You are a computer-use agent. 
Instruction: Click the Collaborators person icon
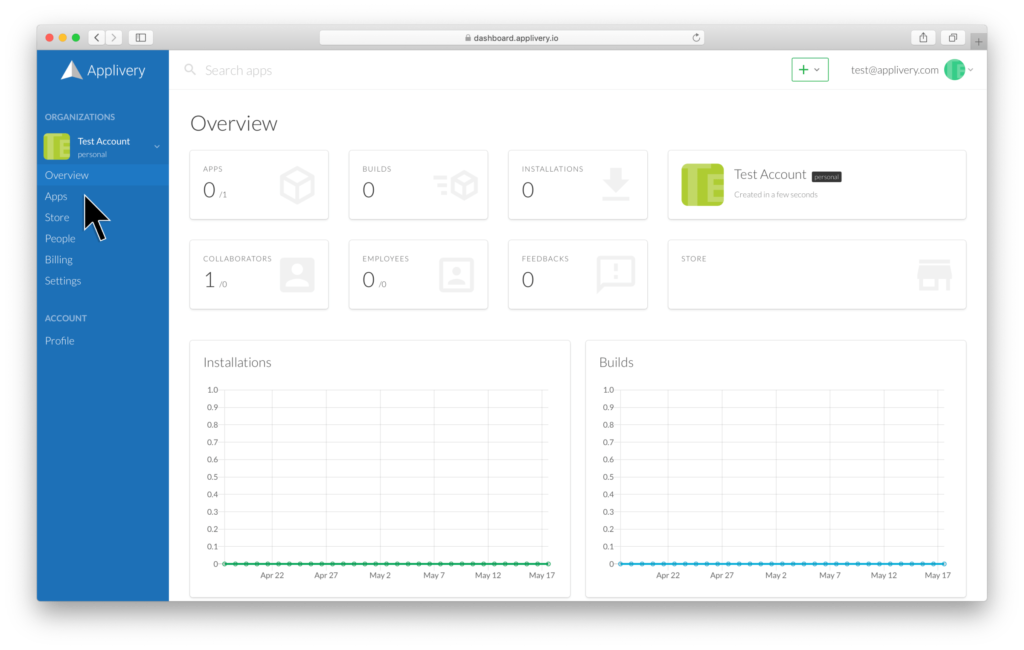click(x=297, y=274)
